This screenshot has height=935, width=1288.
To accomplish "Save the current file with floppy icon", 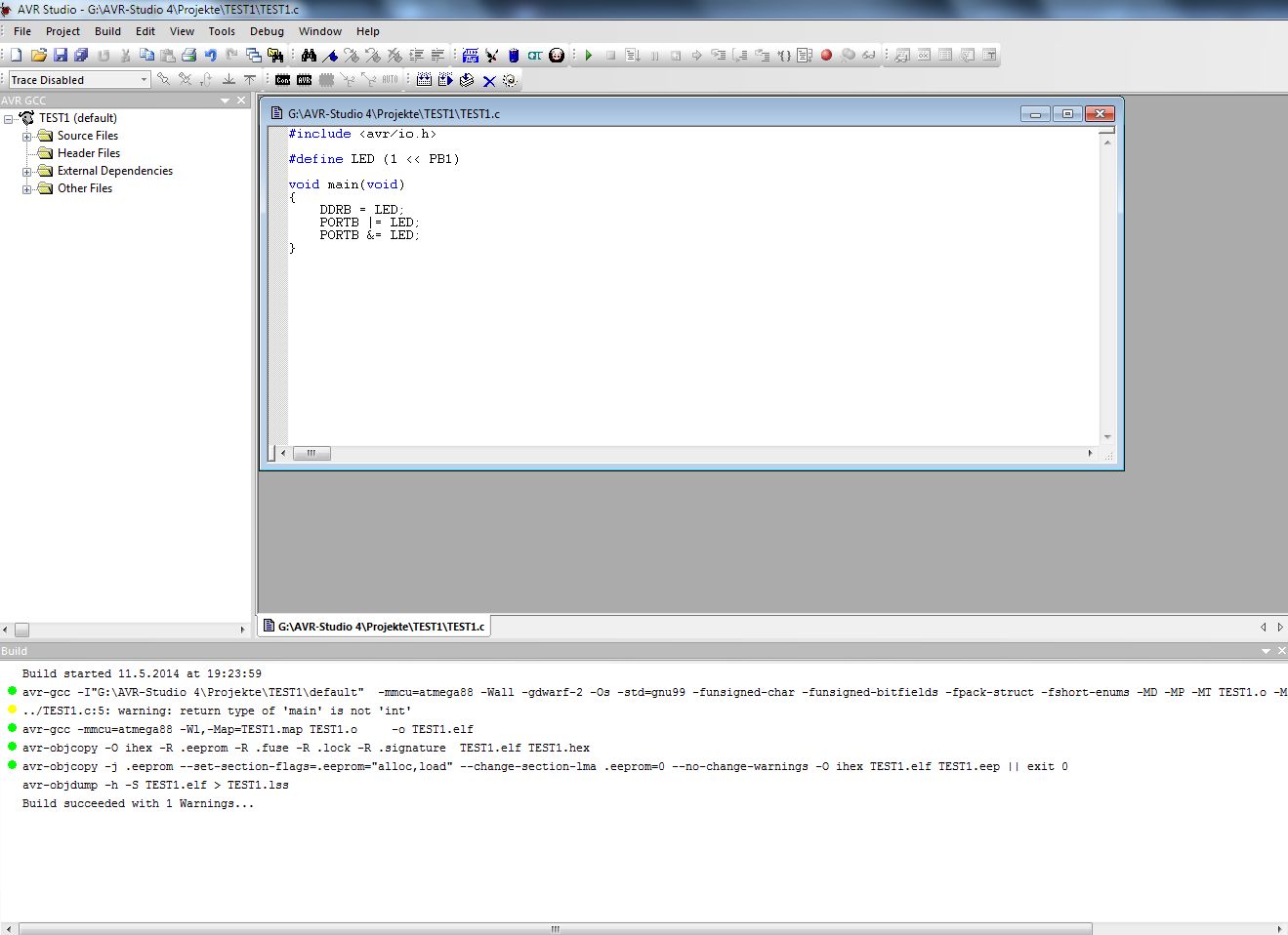I will 60,56.
